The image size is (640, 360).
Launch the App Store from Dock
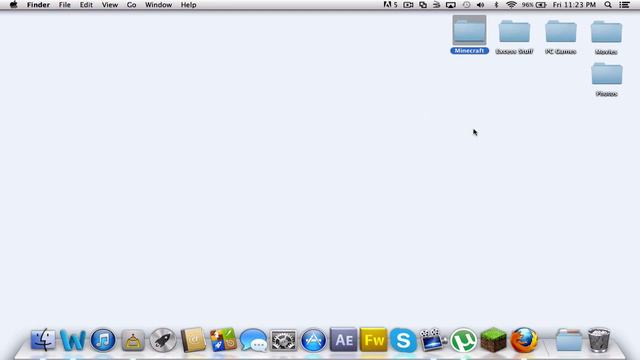(x=313, y=340)
